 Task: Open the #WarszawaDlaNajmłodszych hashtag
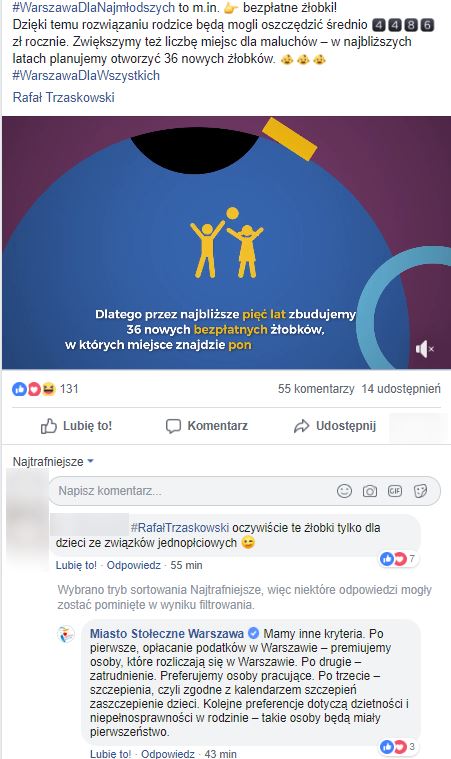[x=94, y=8]
